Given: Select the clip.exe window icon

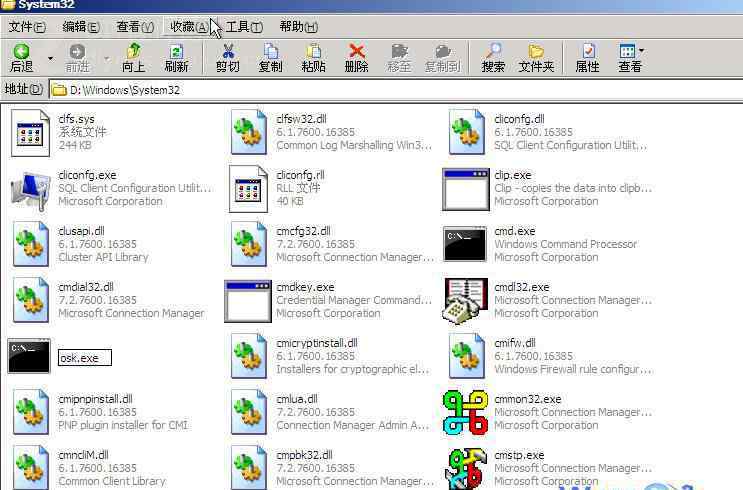Looking at the screenshot, I should (465, 190).
